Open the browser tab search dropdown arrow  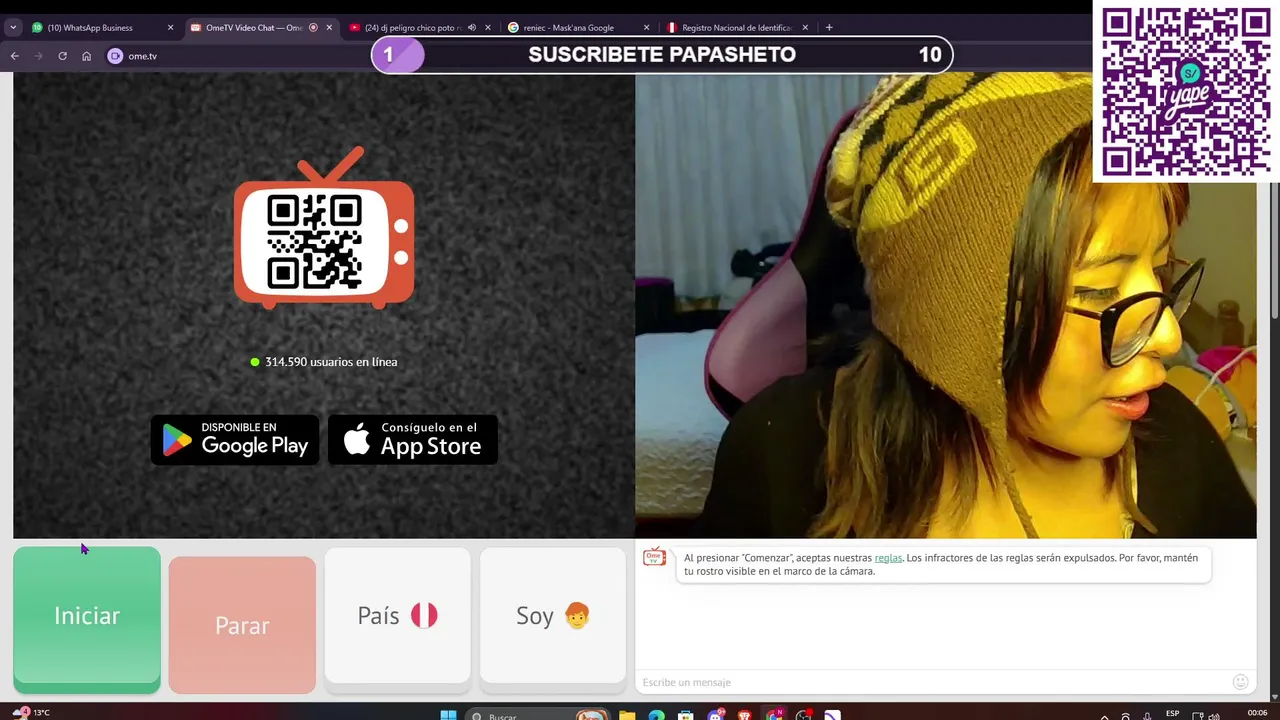(13, 28)
